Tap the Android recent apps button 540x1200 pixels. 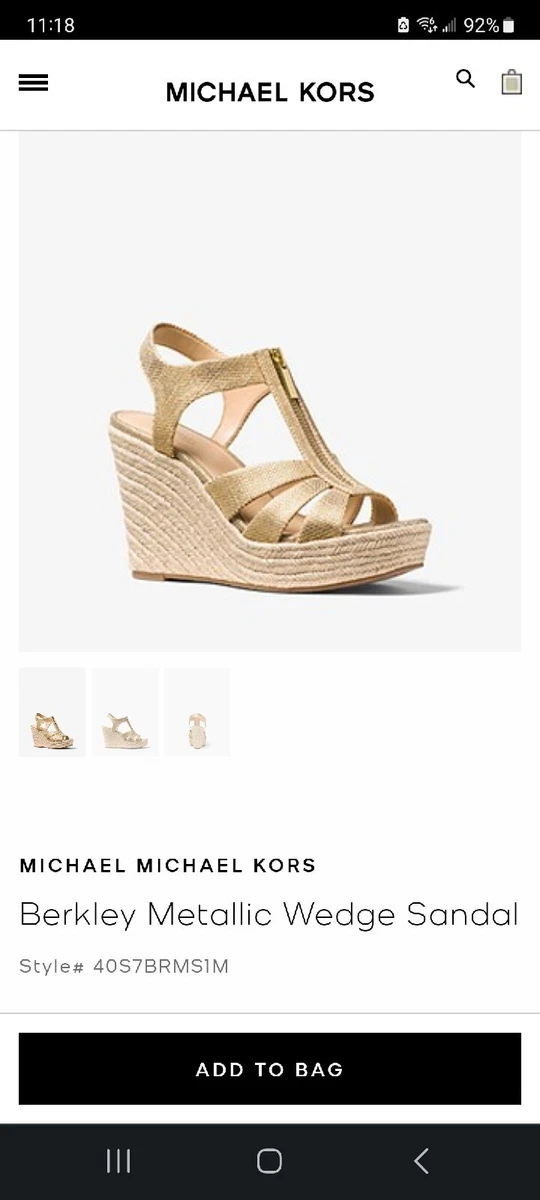point(118,1160)
